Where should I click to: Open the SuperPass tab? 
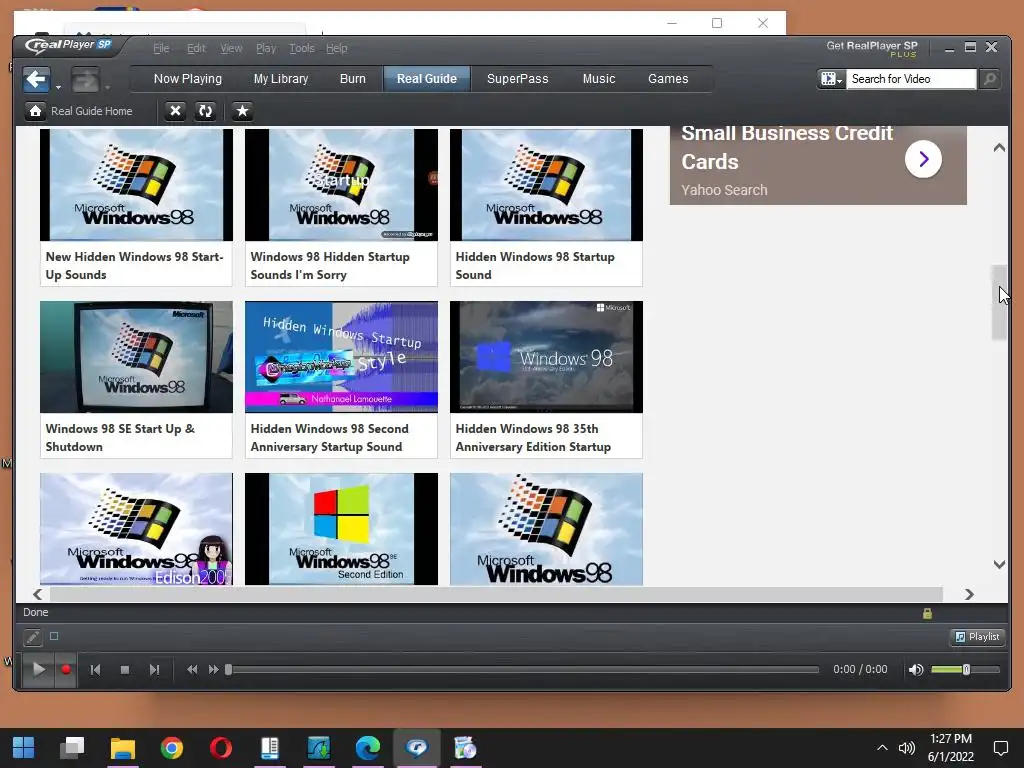pos(518,78)
